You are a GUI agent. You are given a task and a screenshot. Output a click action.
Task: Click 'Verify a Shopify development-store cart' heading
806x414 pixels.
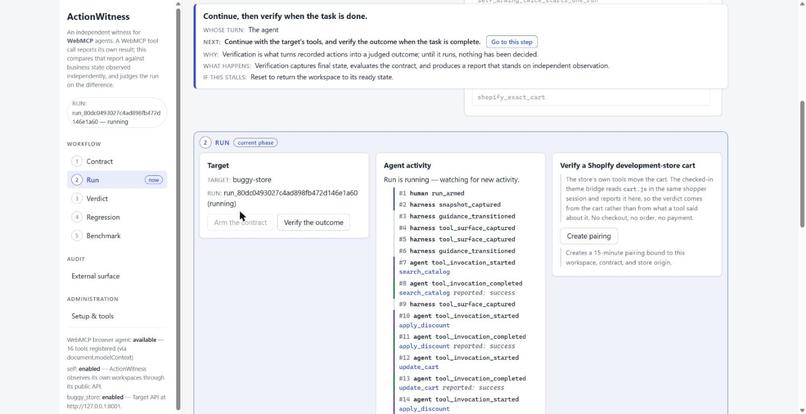628,166
